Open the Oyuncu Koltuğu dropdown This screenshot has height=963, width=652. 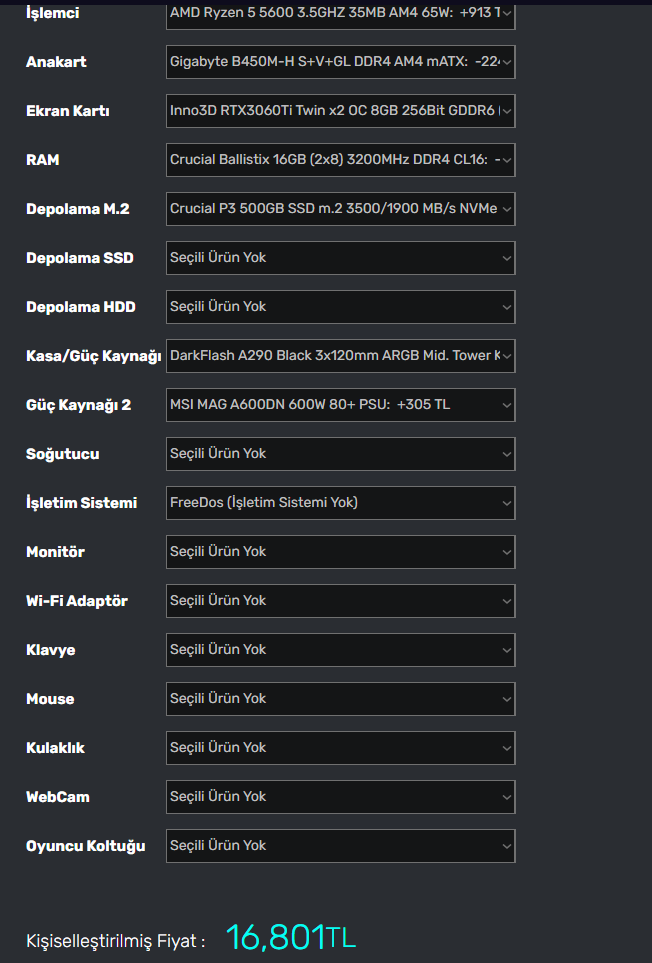[x=340, y=846]
